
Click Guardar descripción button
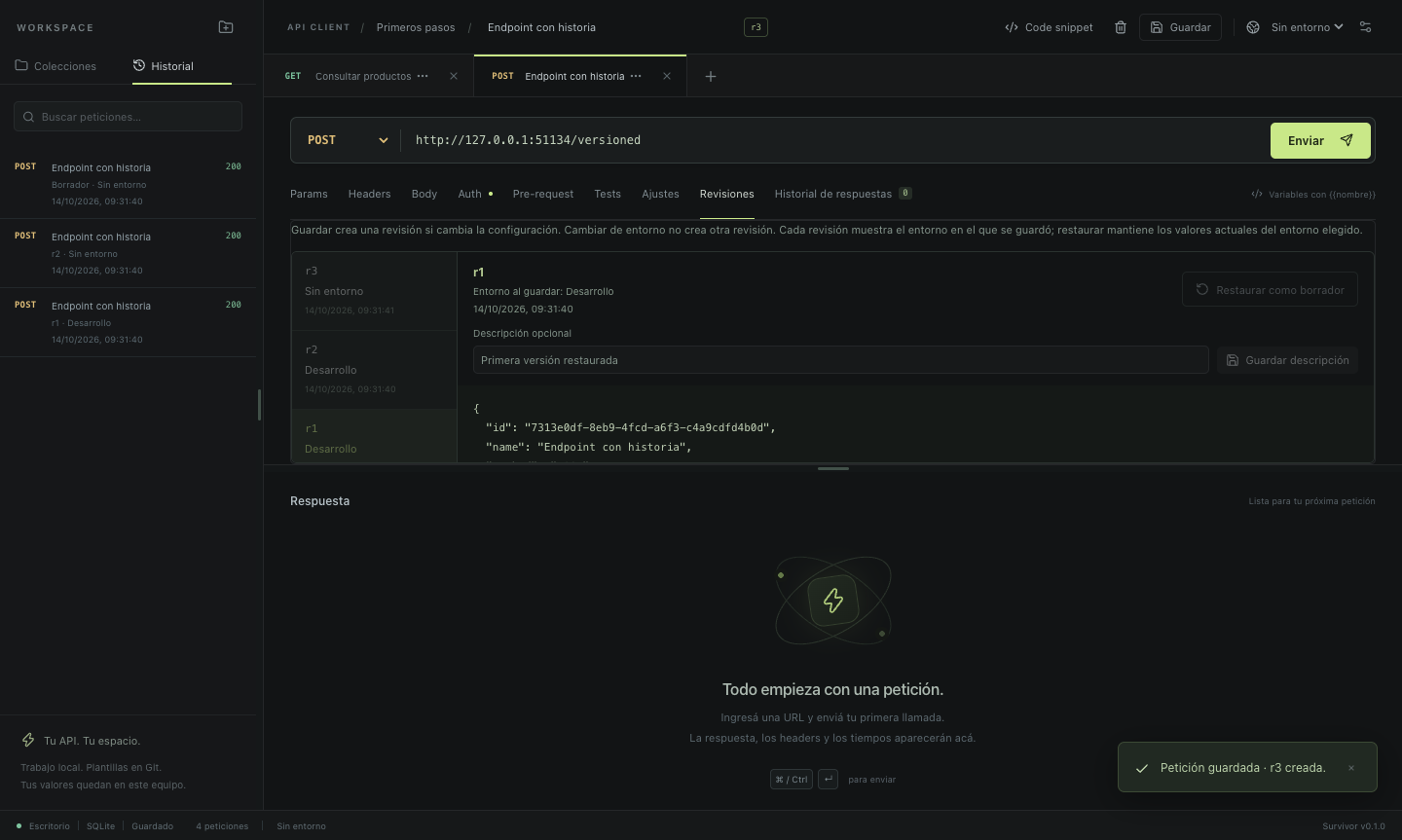pyautogui.click(x=1287, y=360)
